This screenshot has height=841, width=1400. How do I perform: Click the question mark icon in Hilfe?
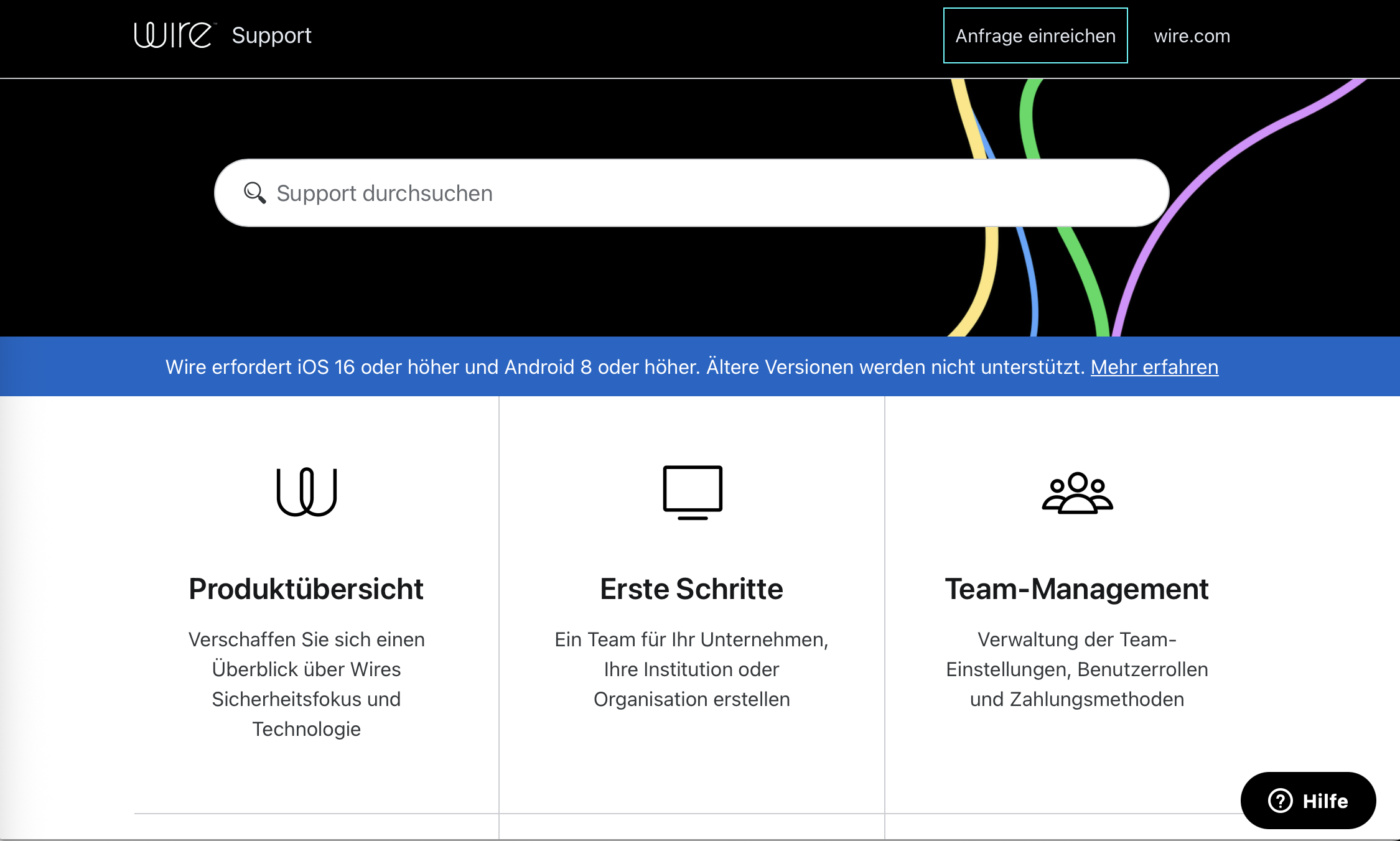(x=1281, y=801)
